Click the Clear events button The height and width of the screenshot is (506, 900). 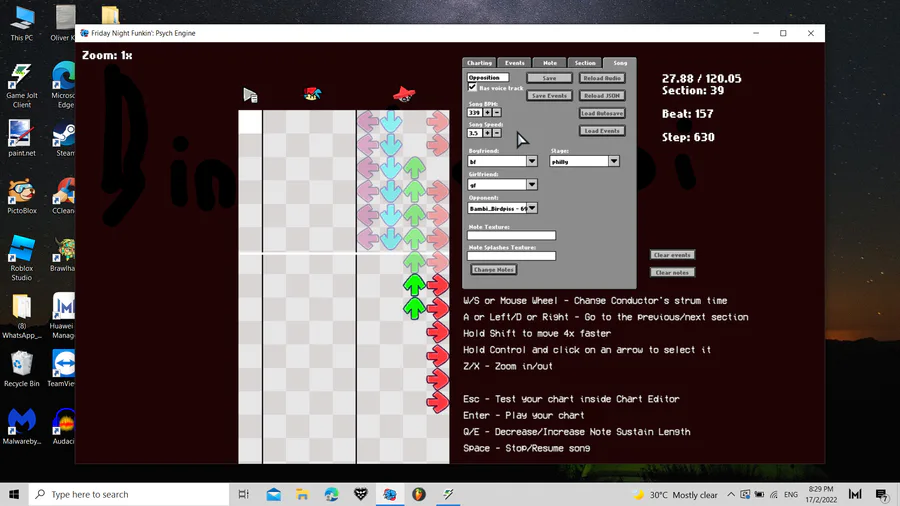click(673, 255)
